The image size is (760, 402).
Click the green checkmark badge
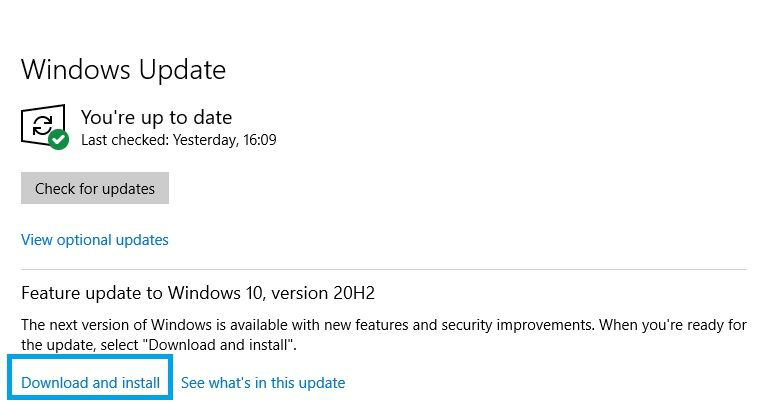[x=59, y=140]
